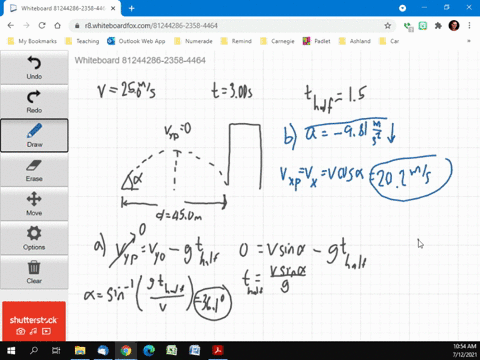Select the Draw pencil tool
The image size is (480, 360).
click(34, 135)
